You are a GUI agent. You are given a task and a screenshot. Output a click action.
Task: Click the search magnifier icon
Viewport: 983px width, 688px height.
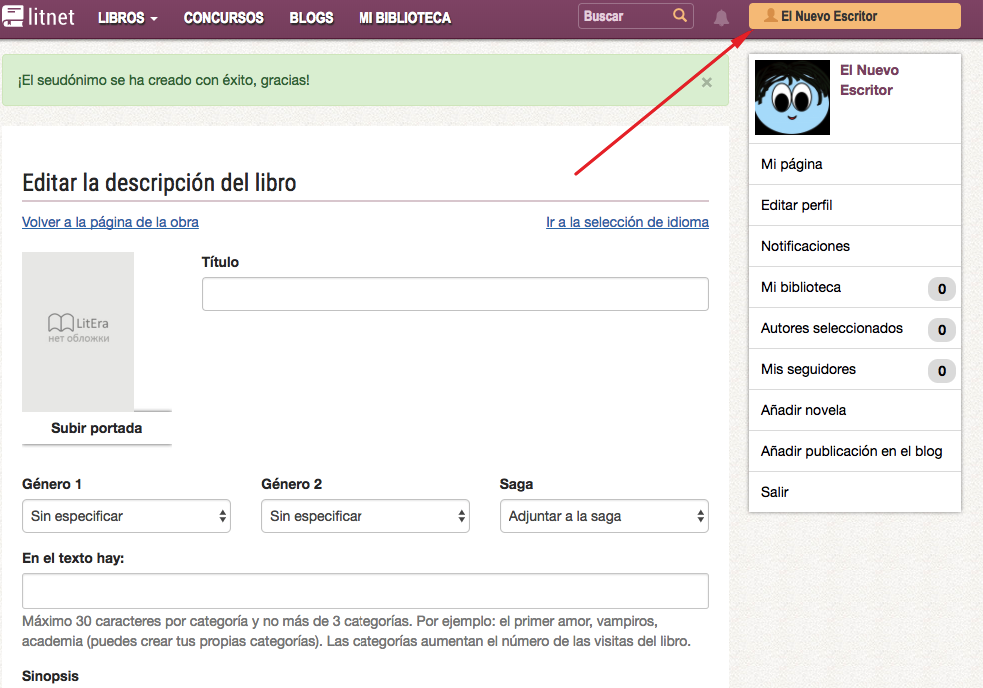[x=680, y=15]
